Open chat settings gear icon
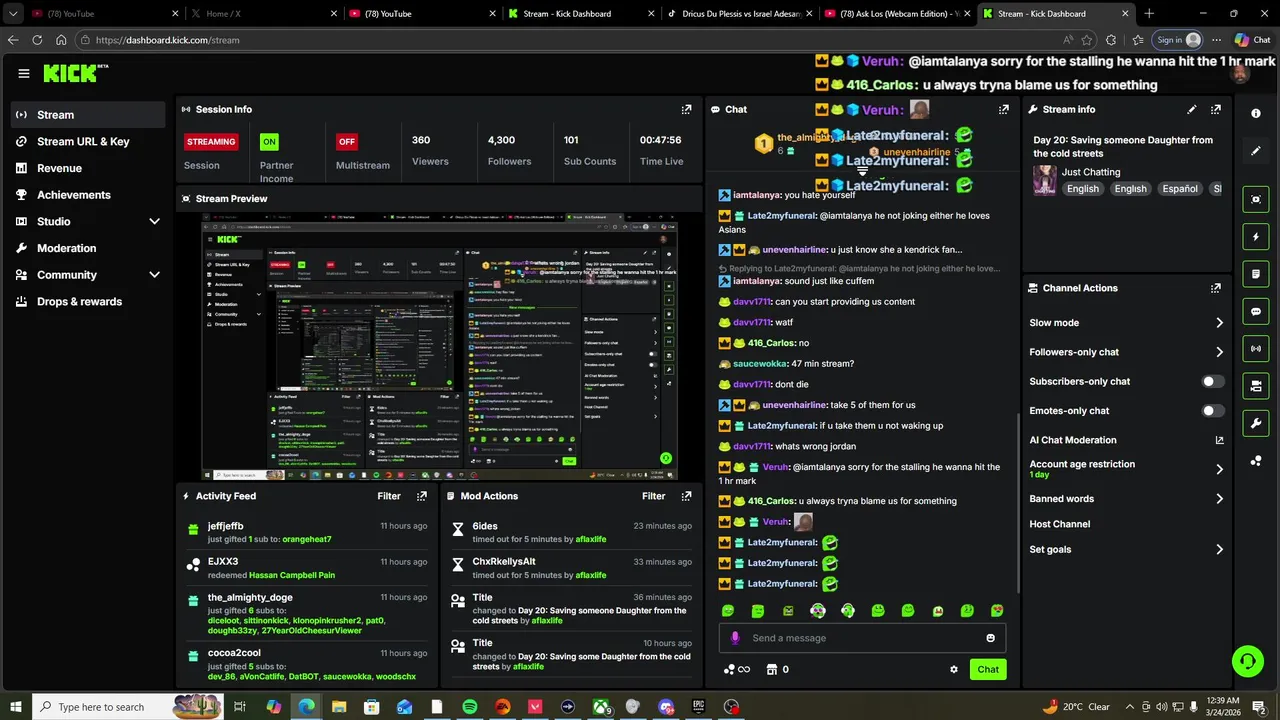The width and height of the screenshot is (1280, 720). pos(954,670)
